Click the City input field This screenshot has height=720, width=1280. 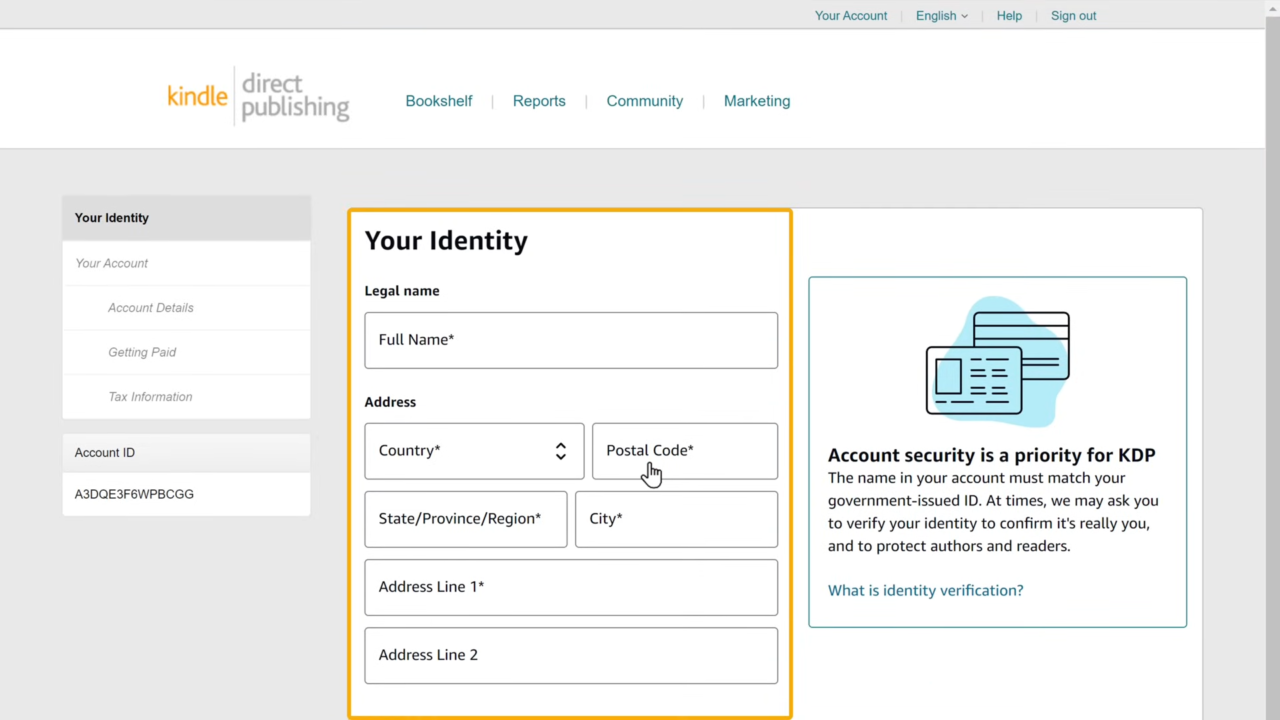(676, 519)
